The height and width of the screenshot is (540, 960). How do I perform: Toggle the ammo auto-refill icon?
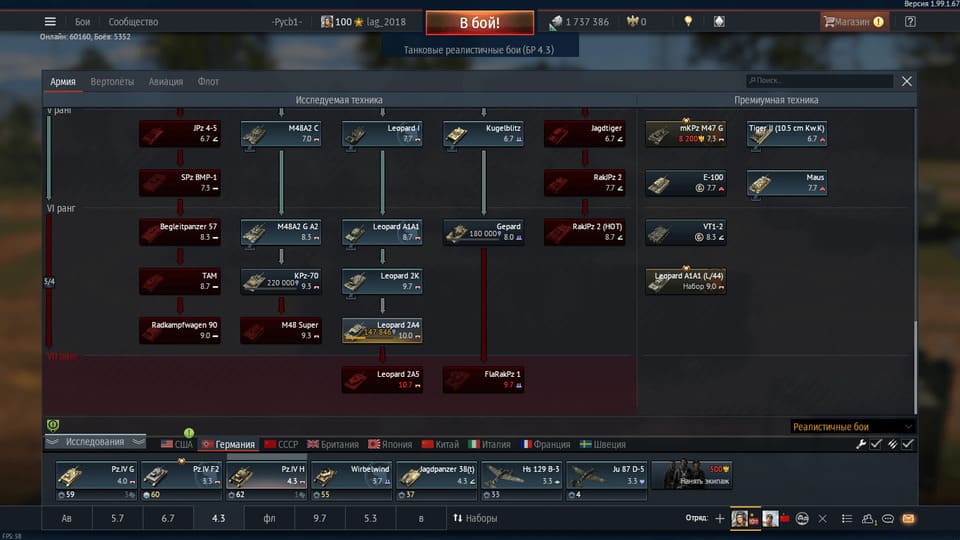click(x=892, y=444)
